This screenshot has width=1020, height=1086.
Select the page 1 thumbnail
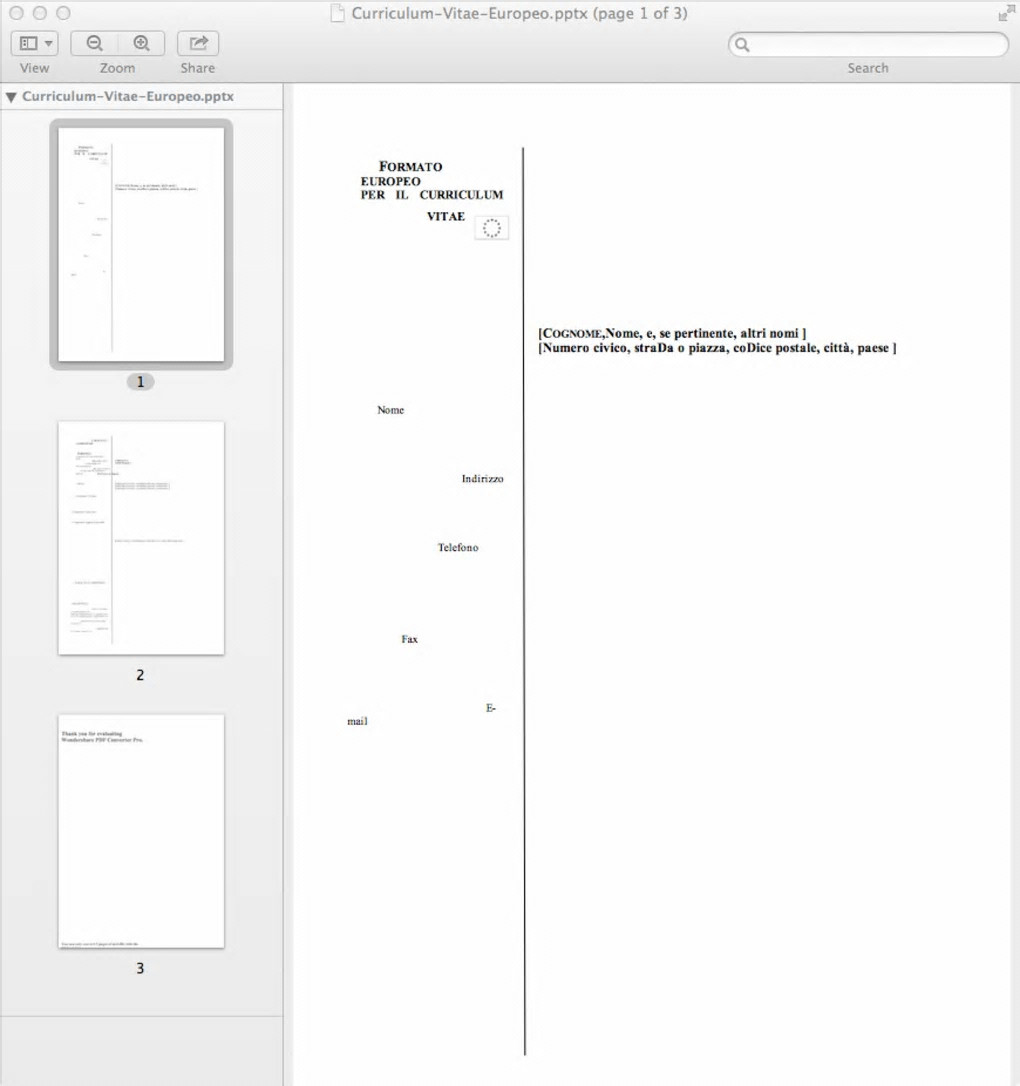point(141,244)
